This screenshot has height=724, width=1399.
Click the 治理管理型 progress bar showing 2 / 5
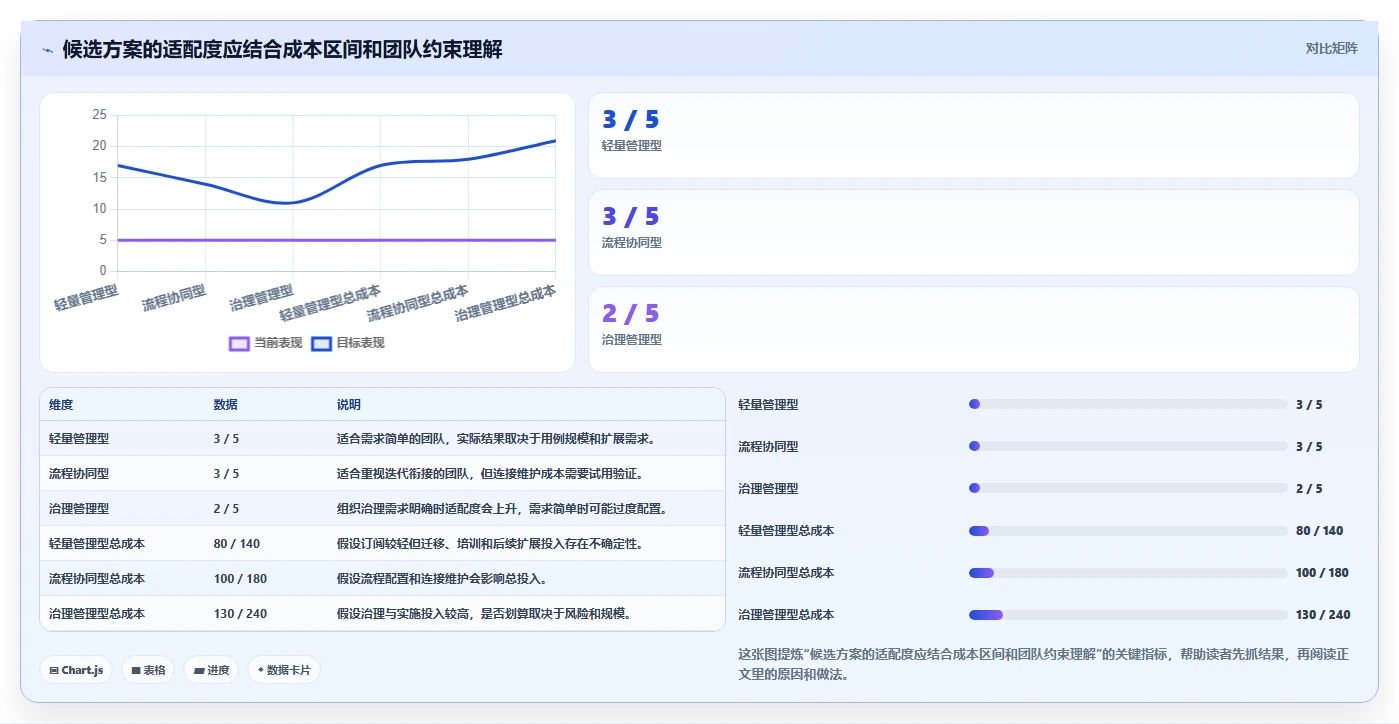1128,489
